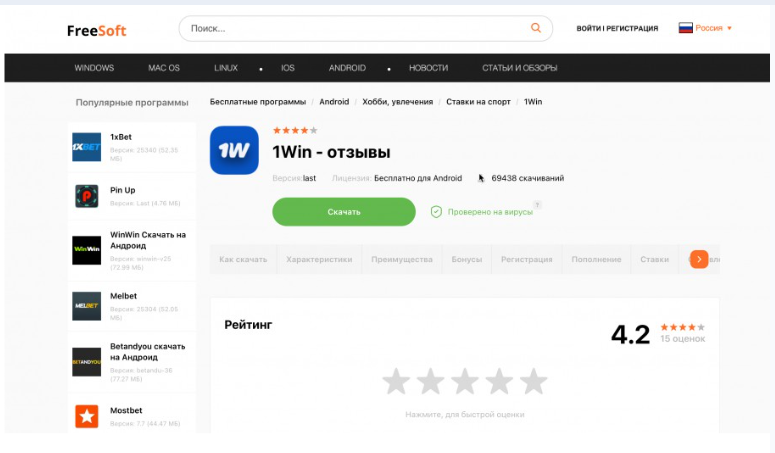Switch to Бонусы tab
This screenshot has height=453, width=775.
(x=467, y=259)
